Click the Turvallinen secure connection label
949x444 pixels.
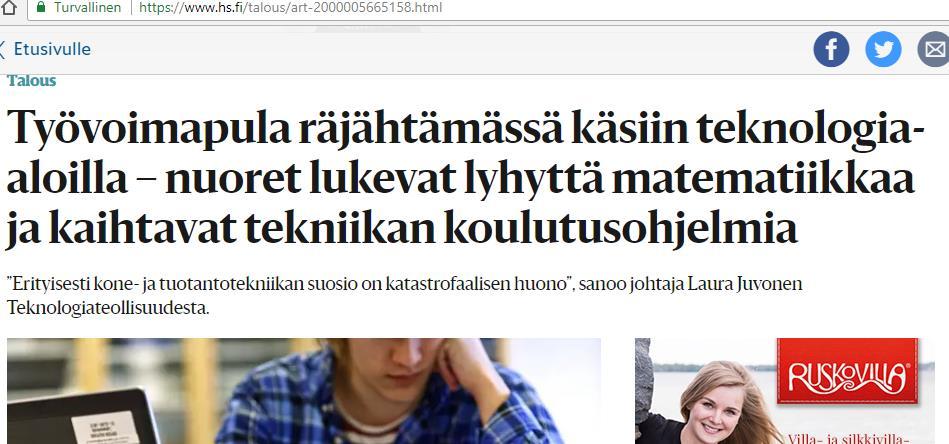click(x=87, y=8)
